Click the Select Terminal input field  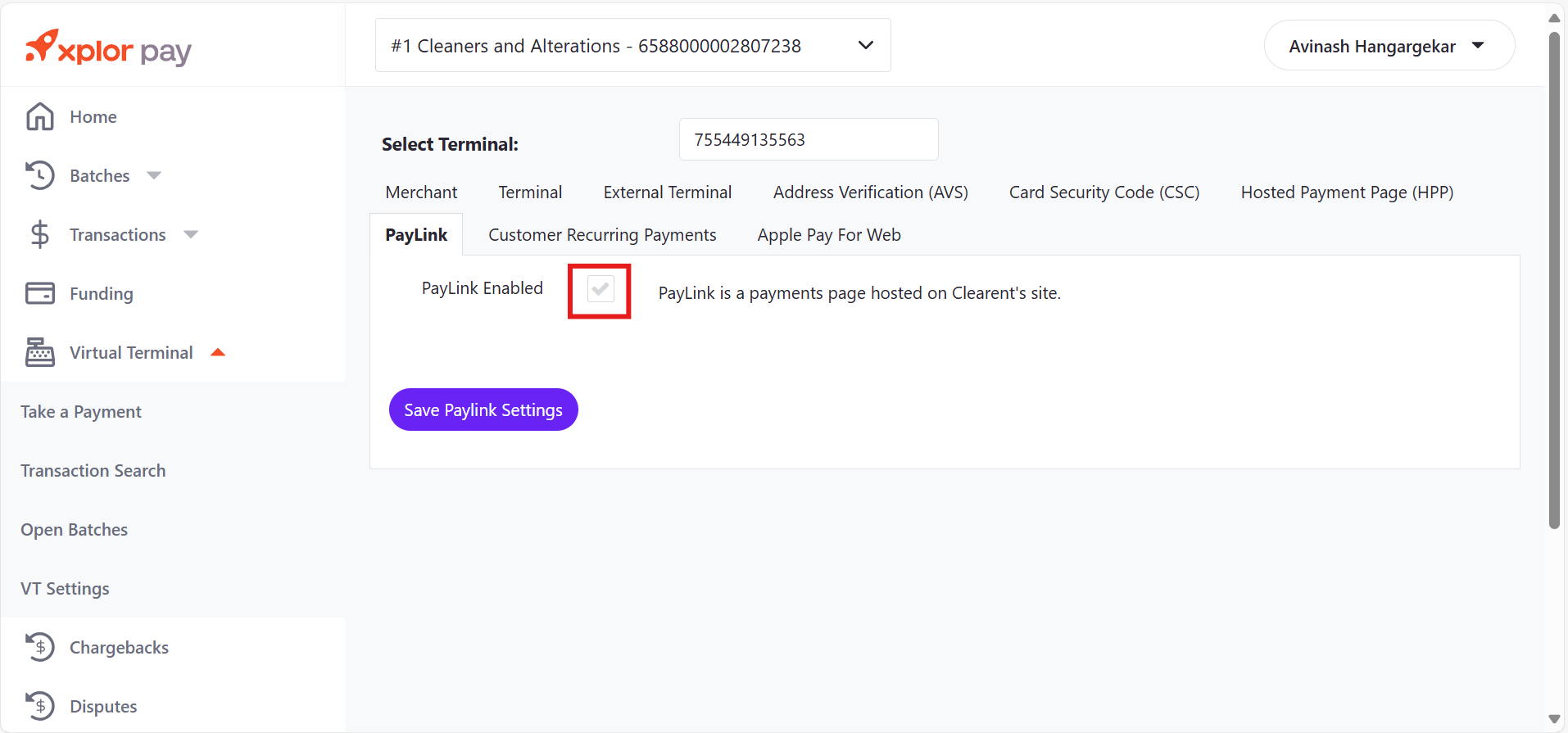click(x=808, y=140)
